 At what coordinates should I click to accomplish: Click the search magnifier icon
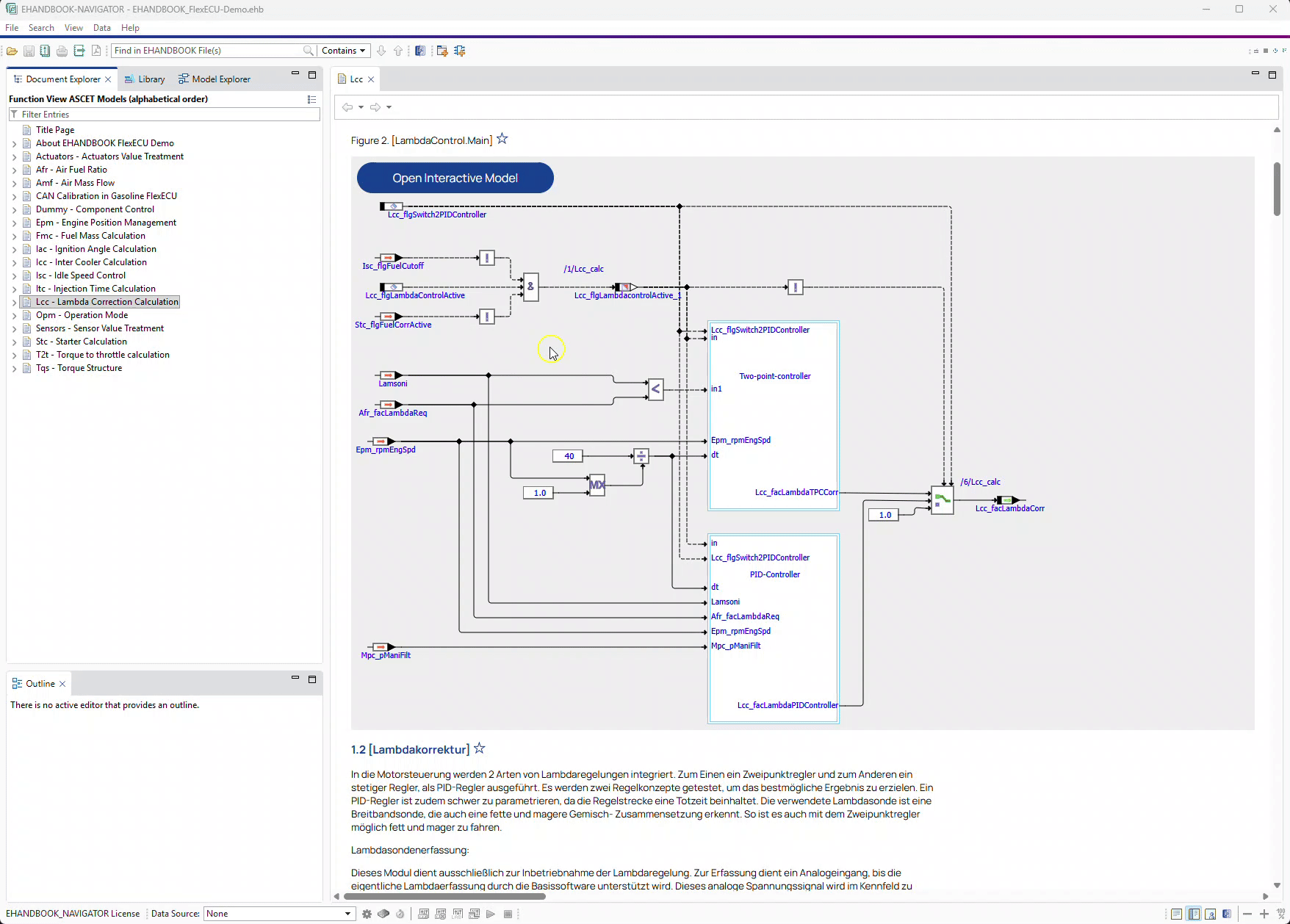(309, 51)
